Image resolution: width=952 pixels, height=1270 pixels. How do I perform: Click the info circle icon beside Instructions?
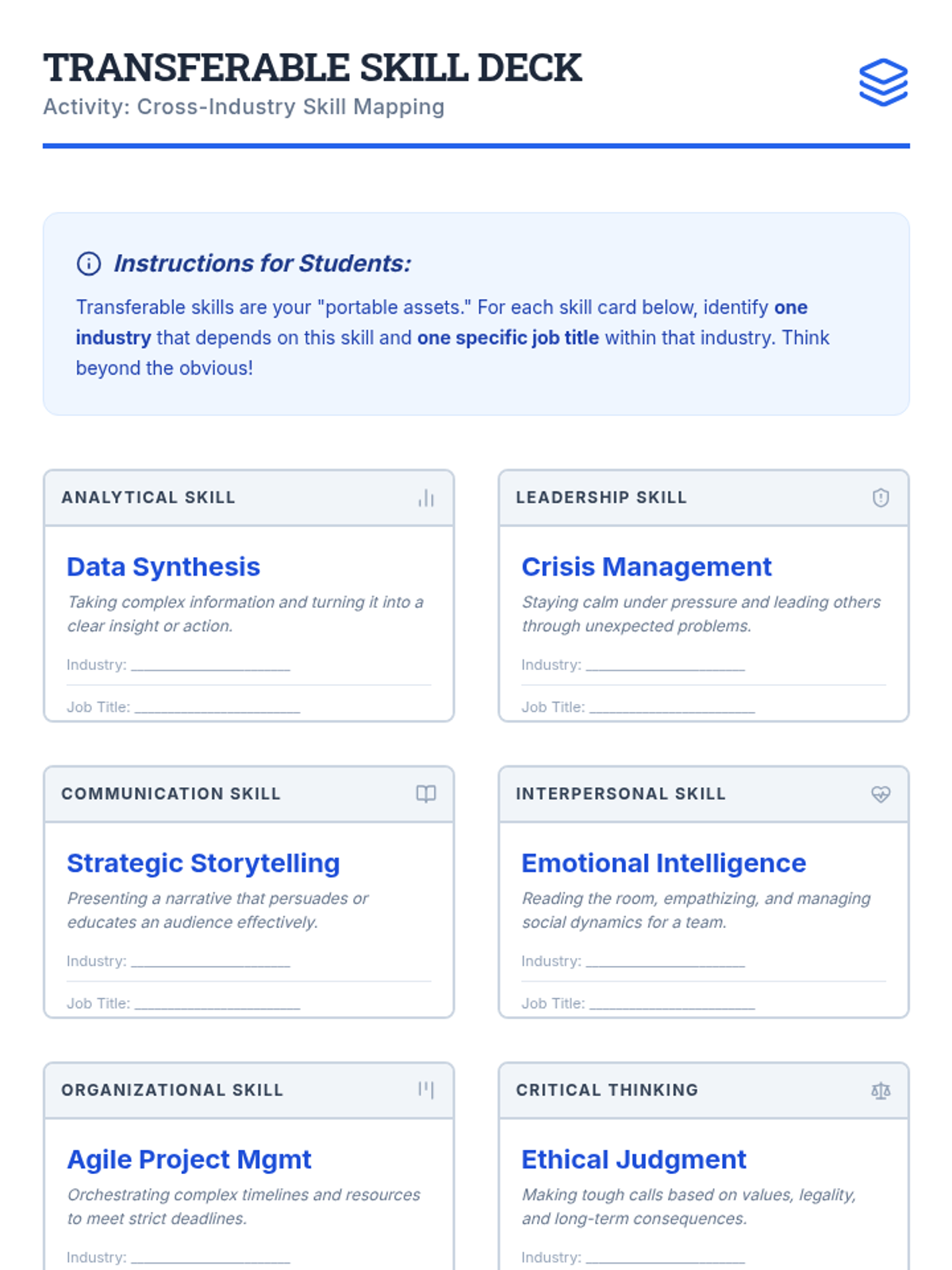coord(88,264)
